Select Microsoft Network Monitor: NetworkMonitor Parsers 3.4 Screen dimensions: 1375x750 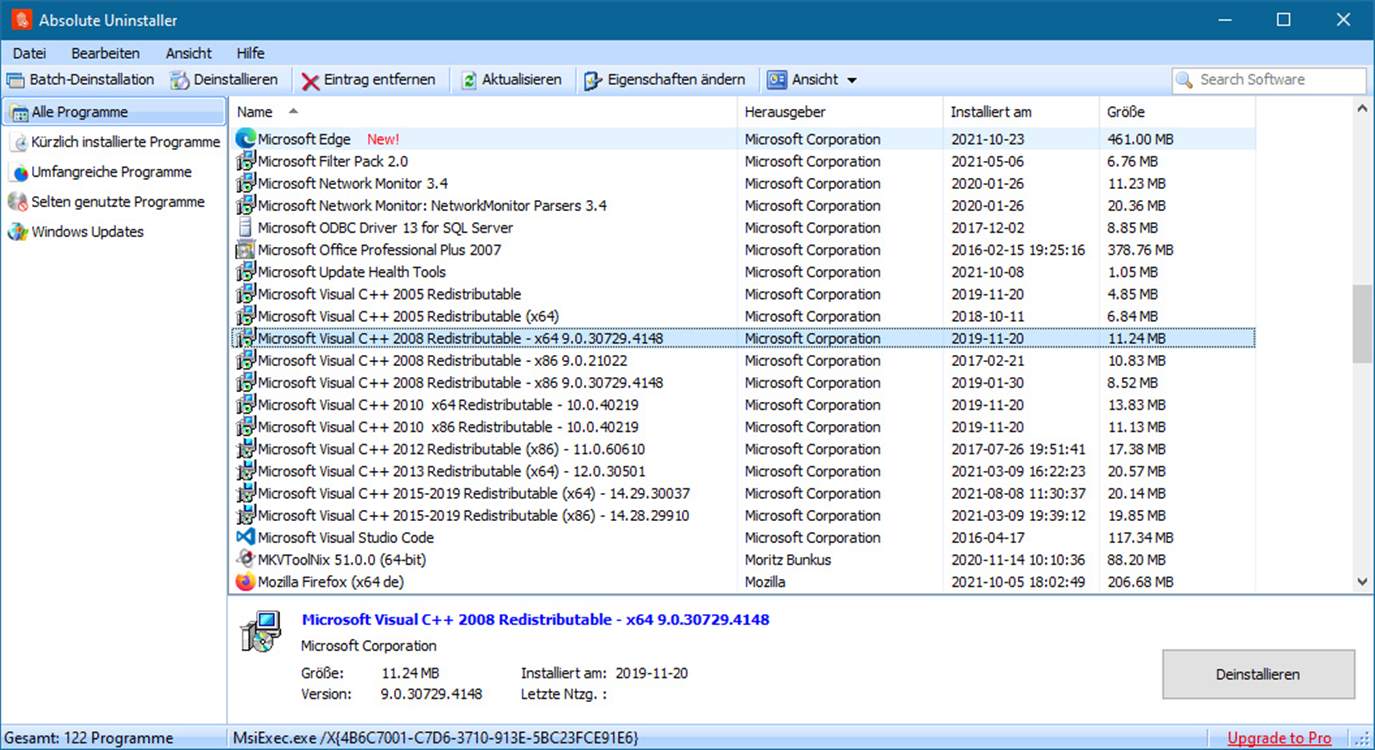pos(743,206)
